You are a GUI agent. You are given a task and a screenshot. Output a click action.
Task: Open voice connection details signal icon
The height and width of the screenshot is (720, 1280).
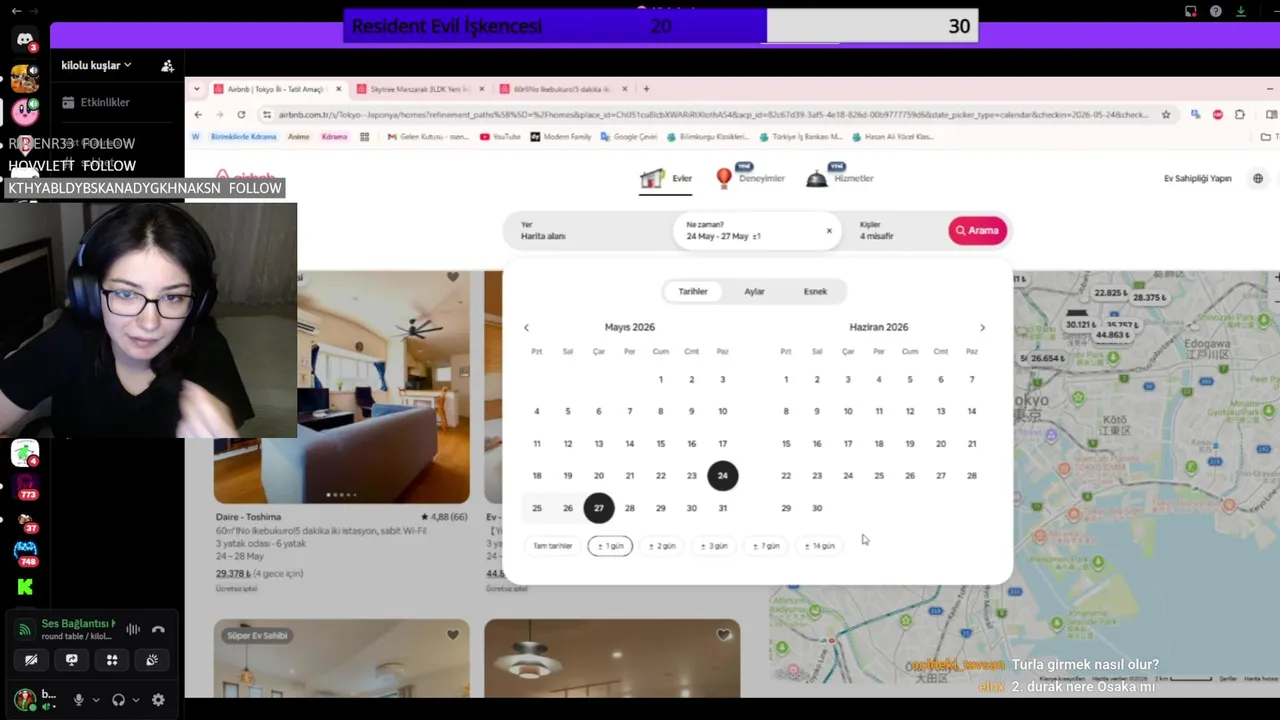pyautogui.click(x=25, y=630)
